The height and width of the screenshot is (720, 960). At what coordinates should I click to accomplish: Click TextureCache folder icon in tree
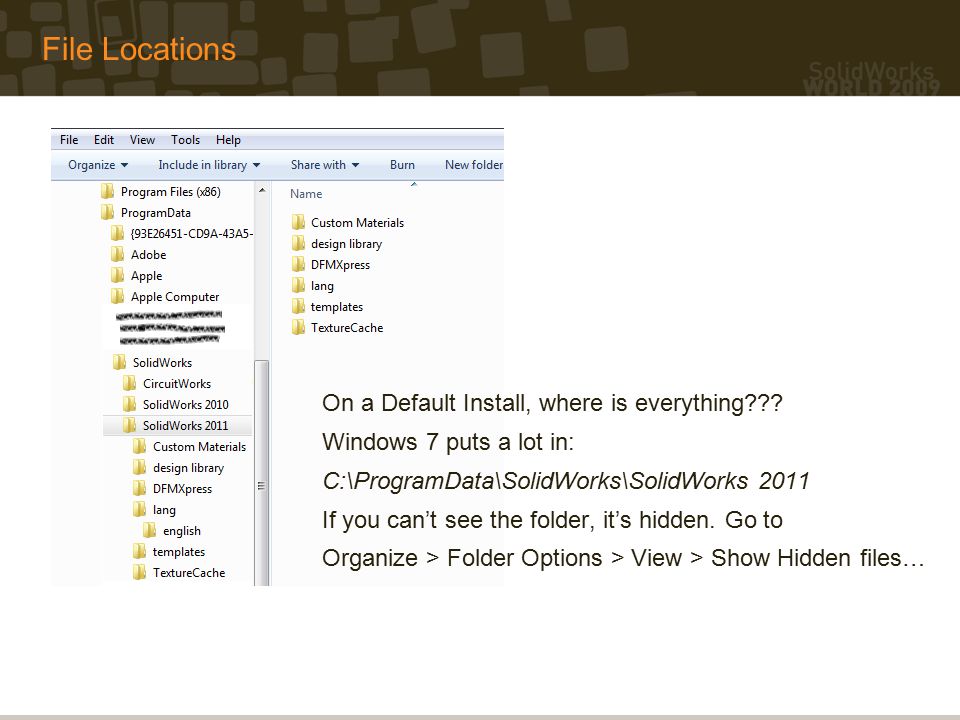pyautogui.click(x=139, y=572)
